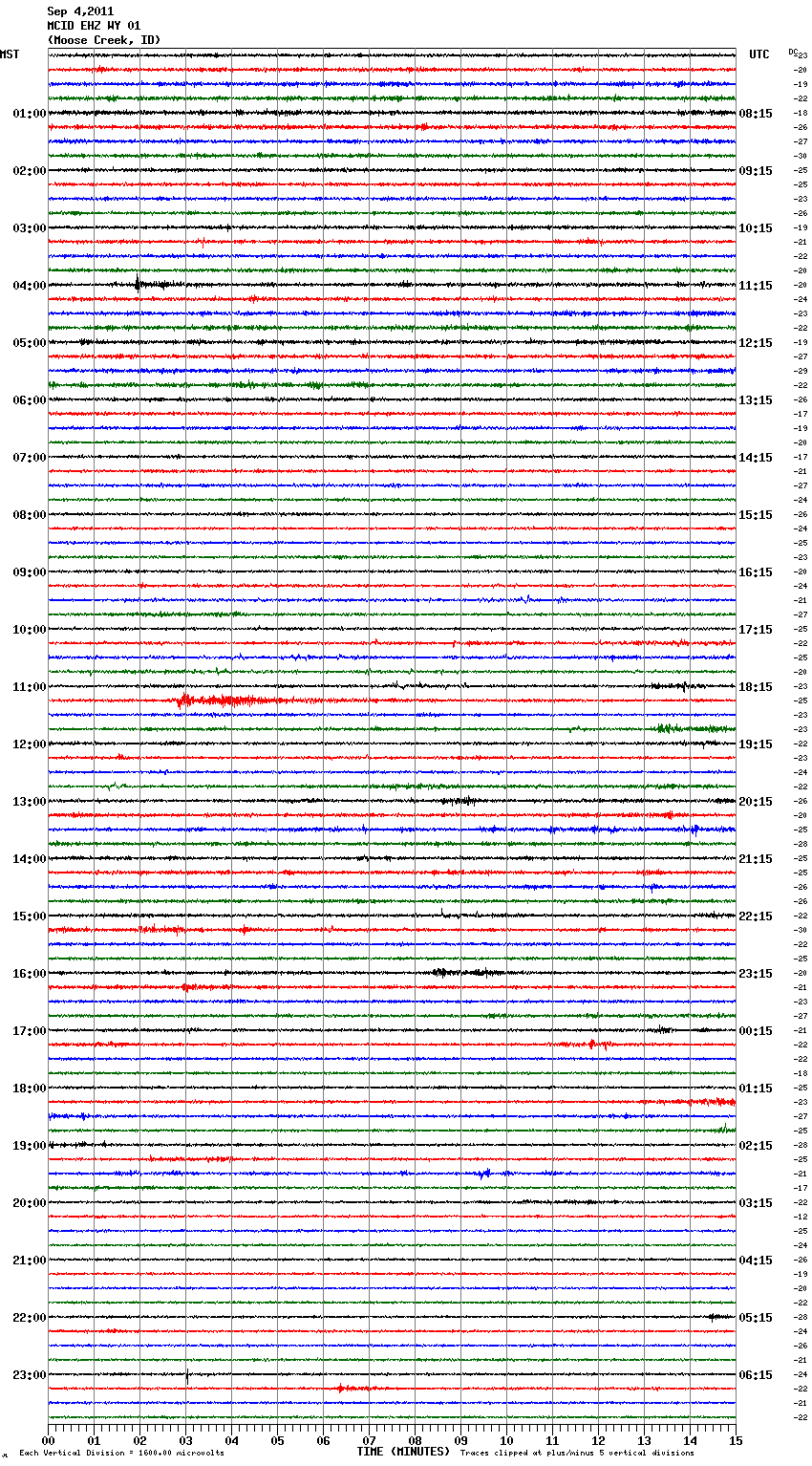Click the 12:15 UTC time label
The width and height of the screenshot is (812, 1466).
[x=756, y=343]
